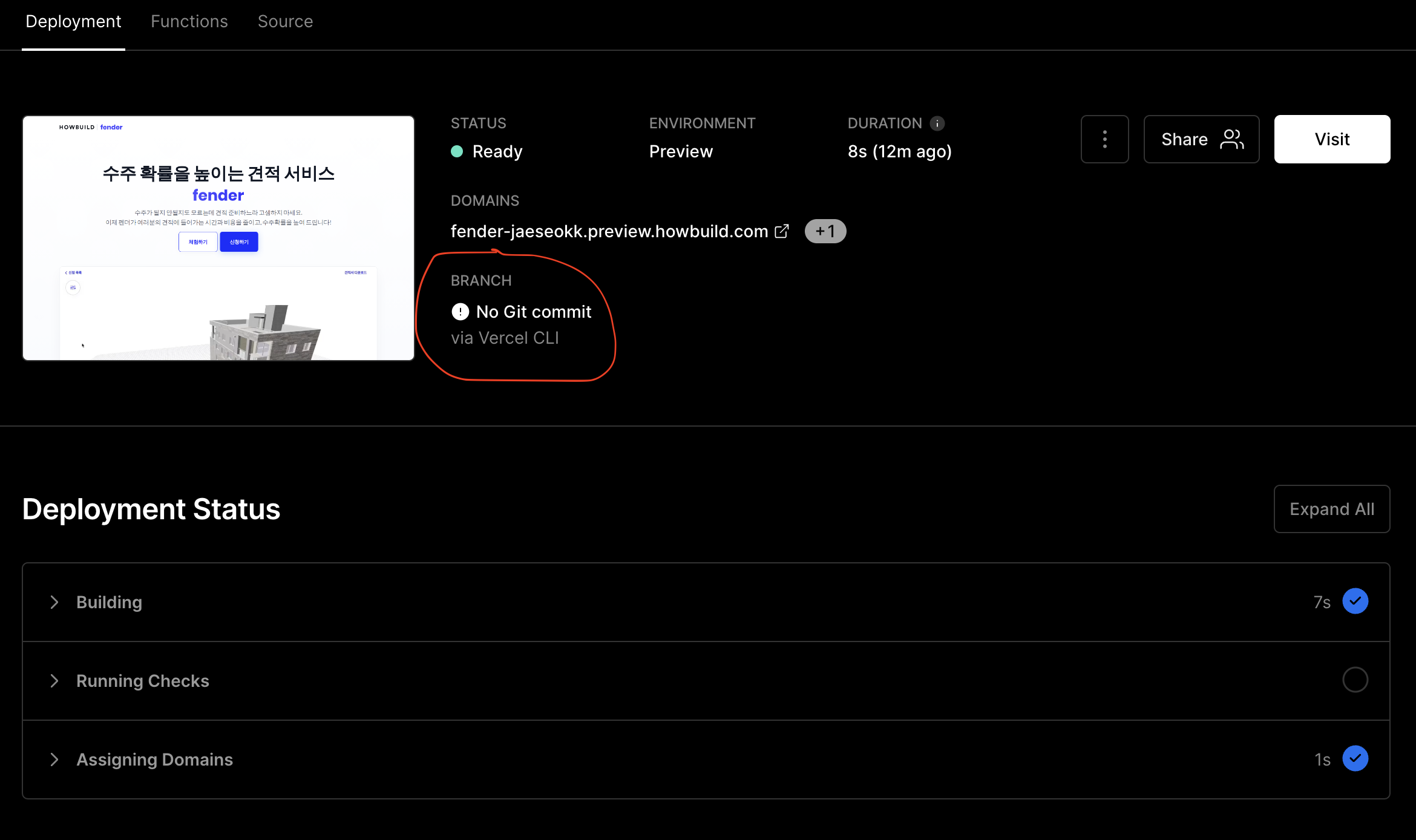Expand the Running Checks section
This screenshot has width=1416, height=840.
click(54, 681)
